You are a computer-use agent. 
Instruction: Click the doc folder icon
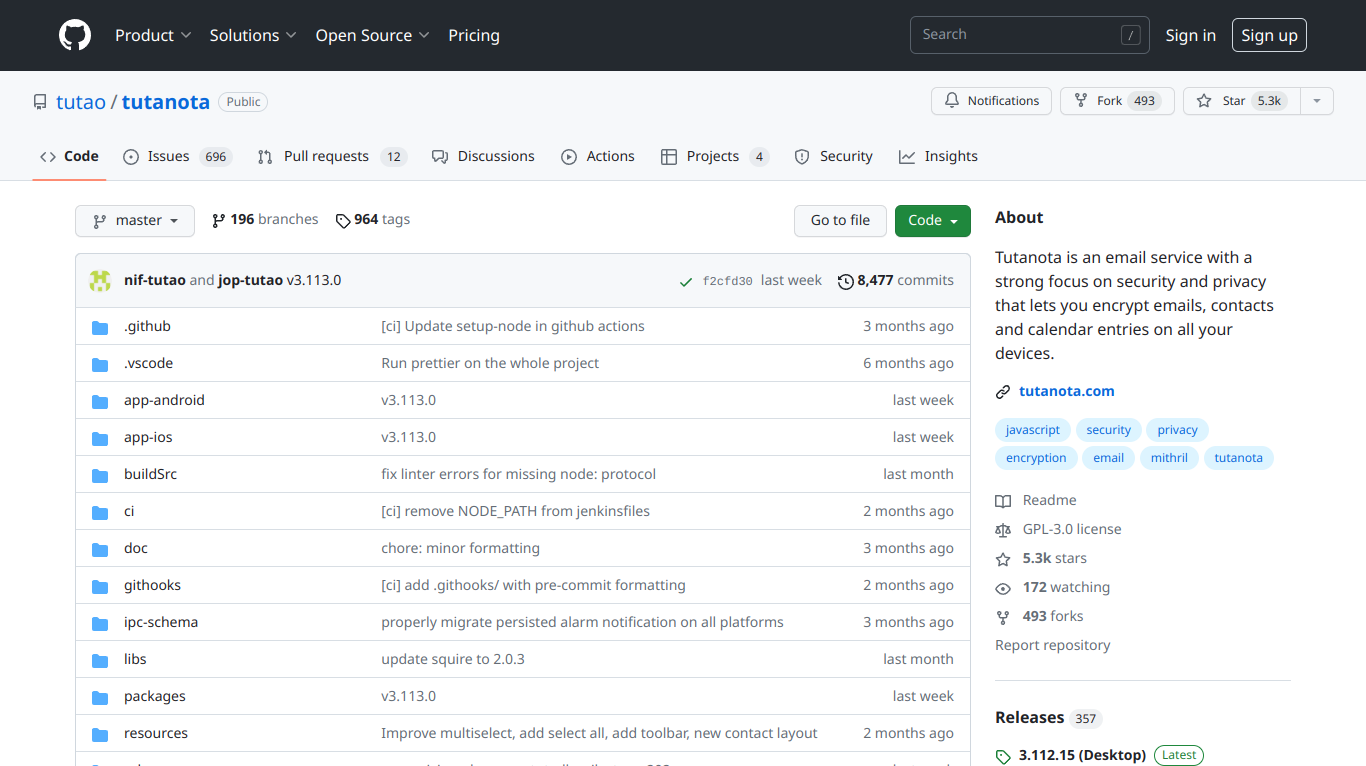[x=100, y=549]
